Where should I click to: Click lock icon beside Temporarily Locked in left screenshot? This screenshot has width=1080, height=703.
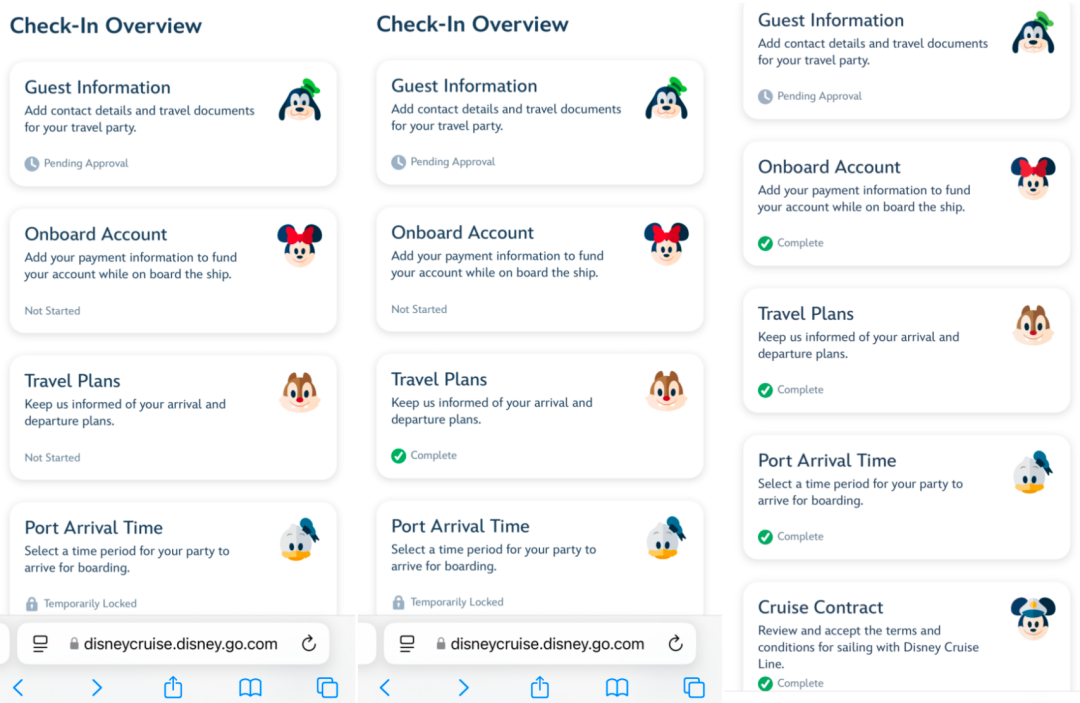point(32,604)
